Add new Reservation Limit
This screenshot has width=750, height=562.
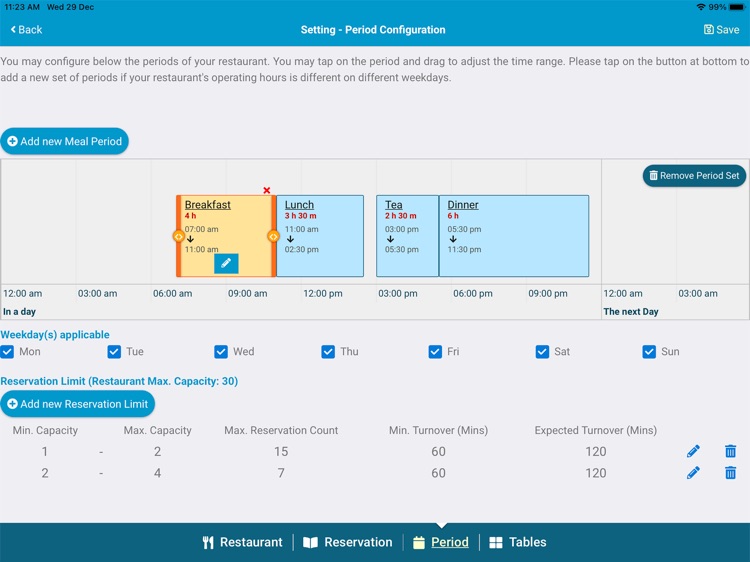77,404
